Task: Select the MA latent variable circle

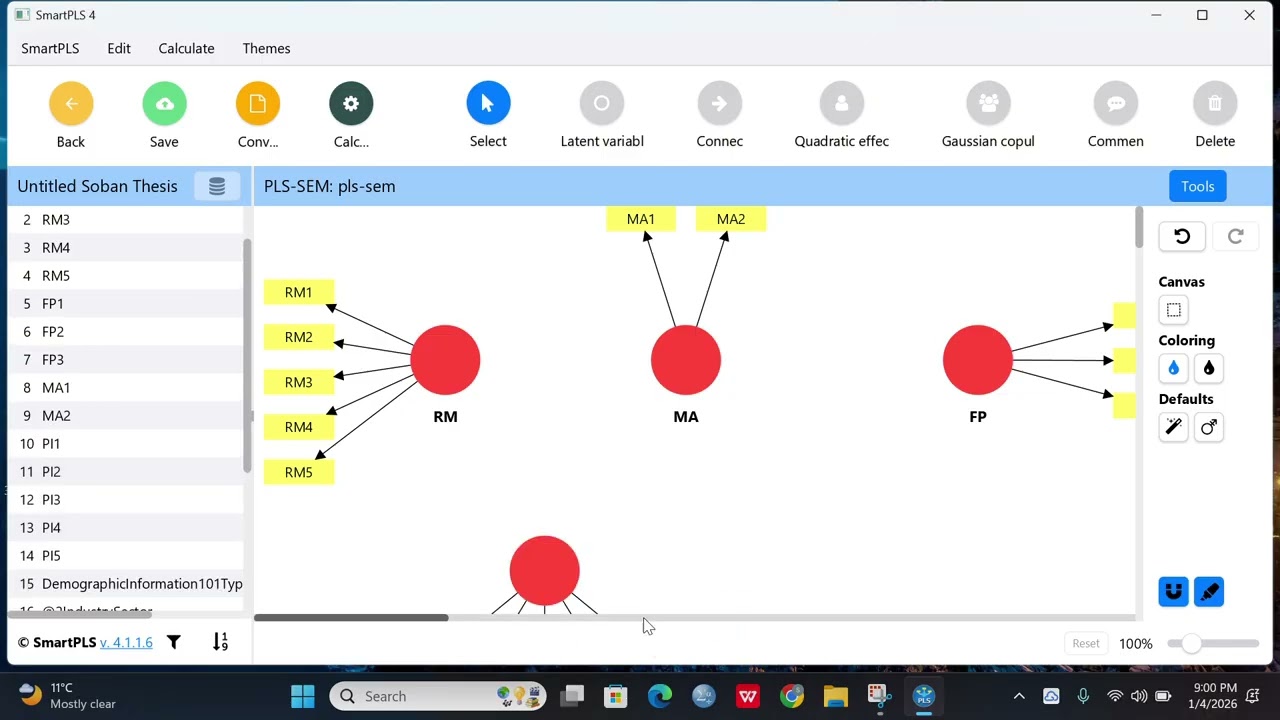Action: point(686,360)
